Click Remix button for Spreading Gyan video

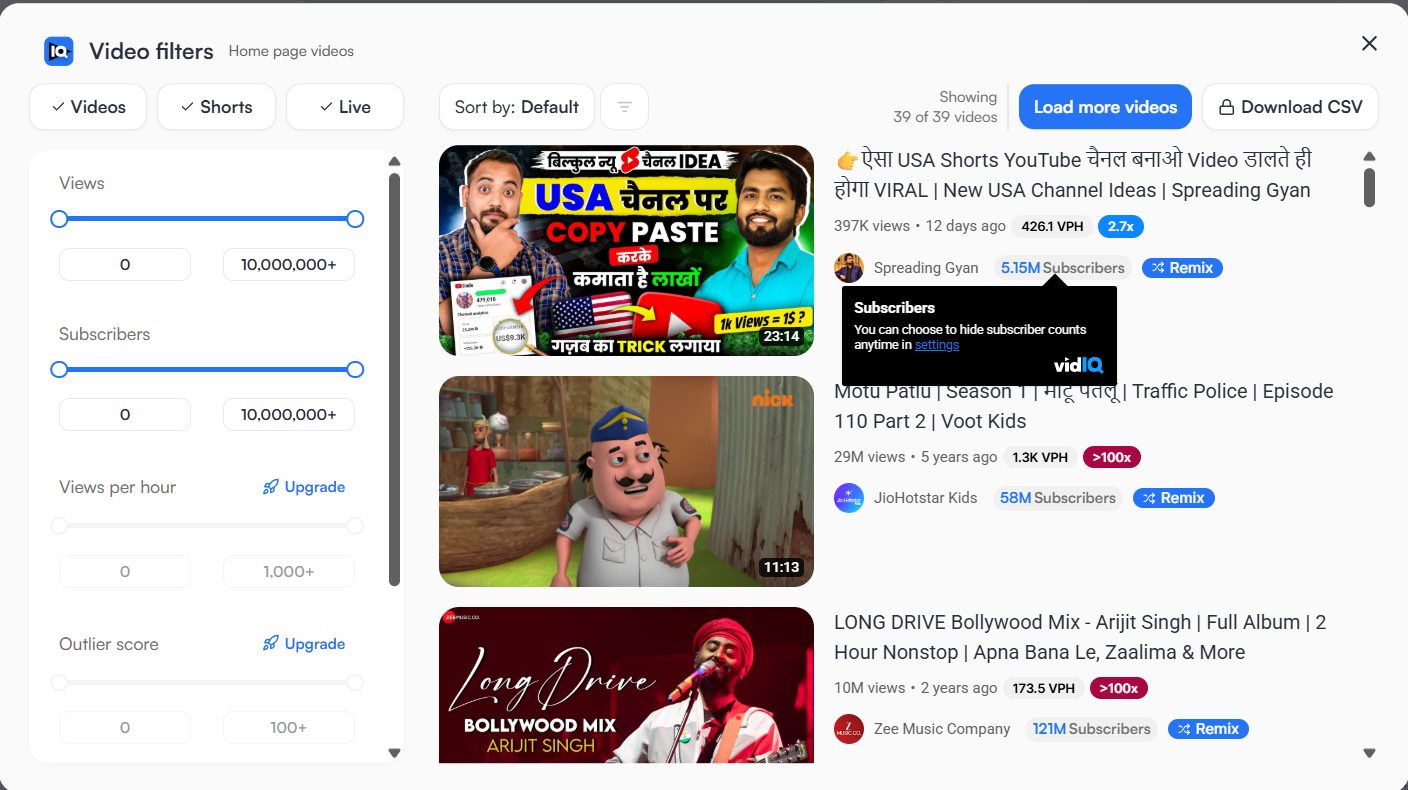point(1182,268)
